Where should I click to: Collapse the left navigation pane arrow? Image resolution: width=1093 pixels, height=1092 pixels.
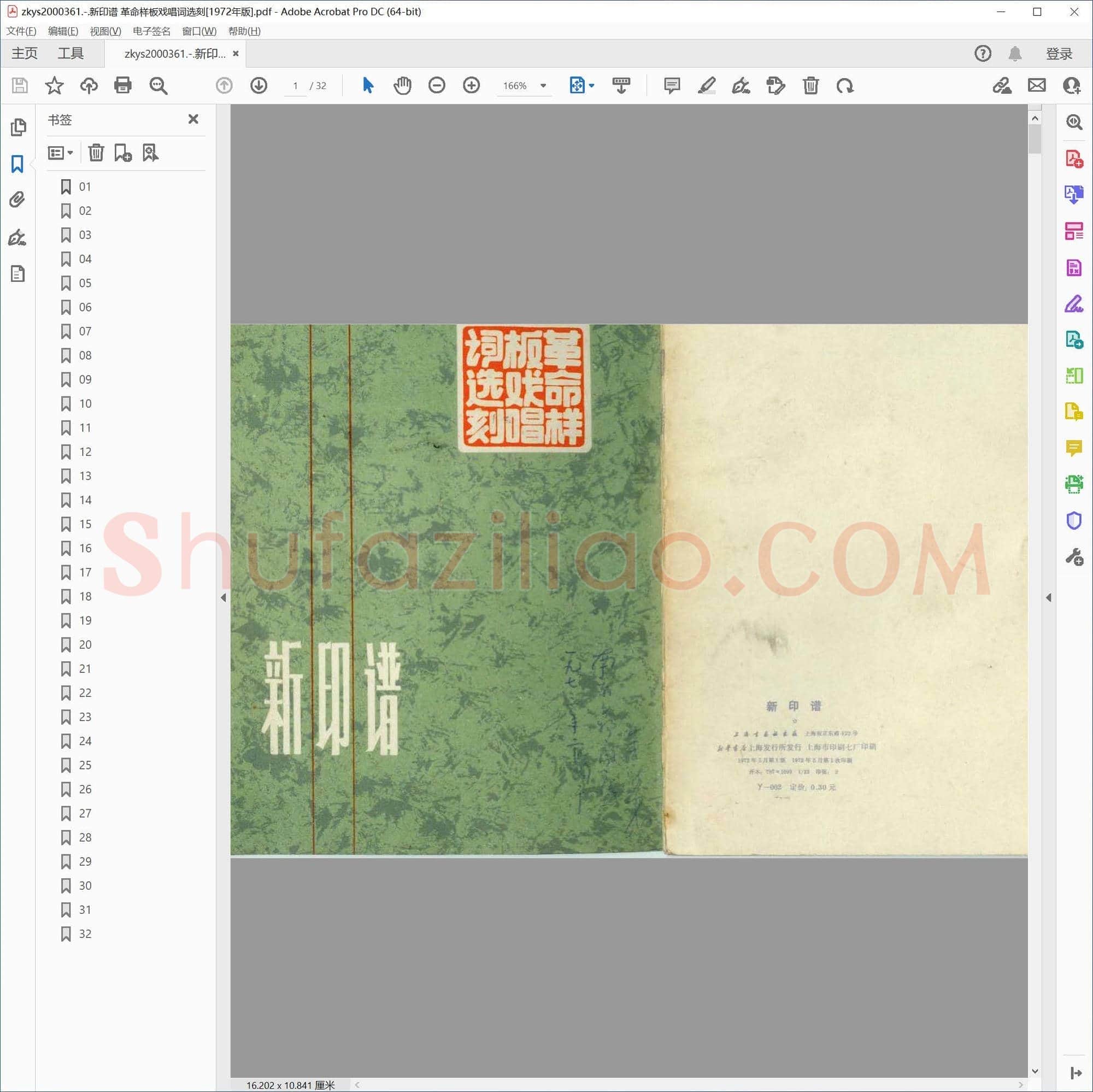point(224,597)
